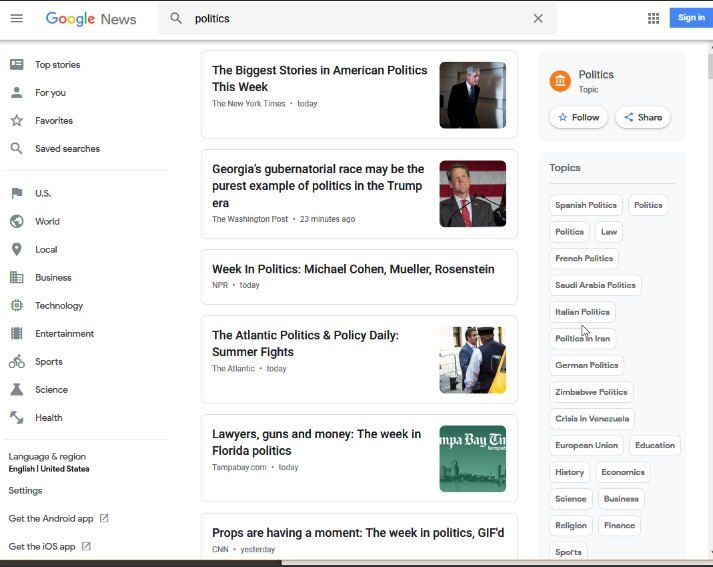Read the Week In Politics NPR article
The width and height of the screenshot is (713, 567).
353,269
